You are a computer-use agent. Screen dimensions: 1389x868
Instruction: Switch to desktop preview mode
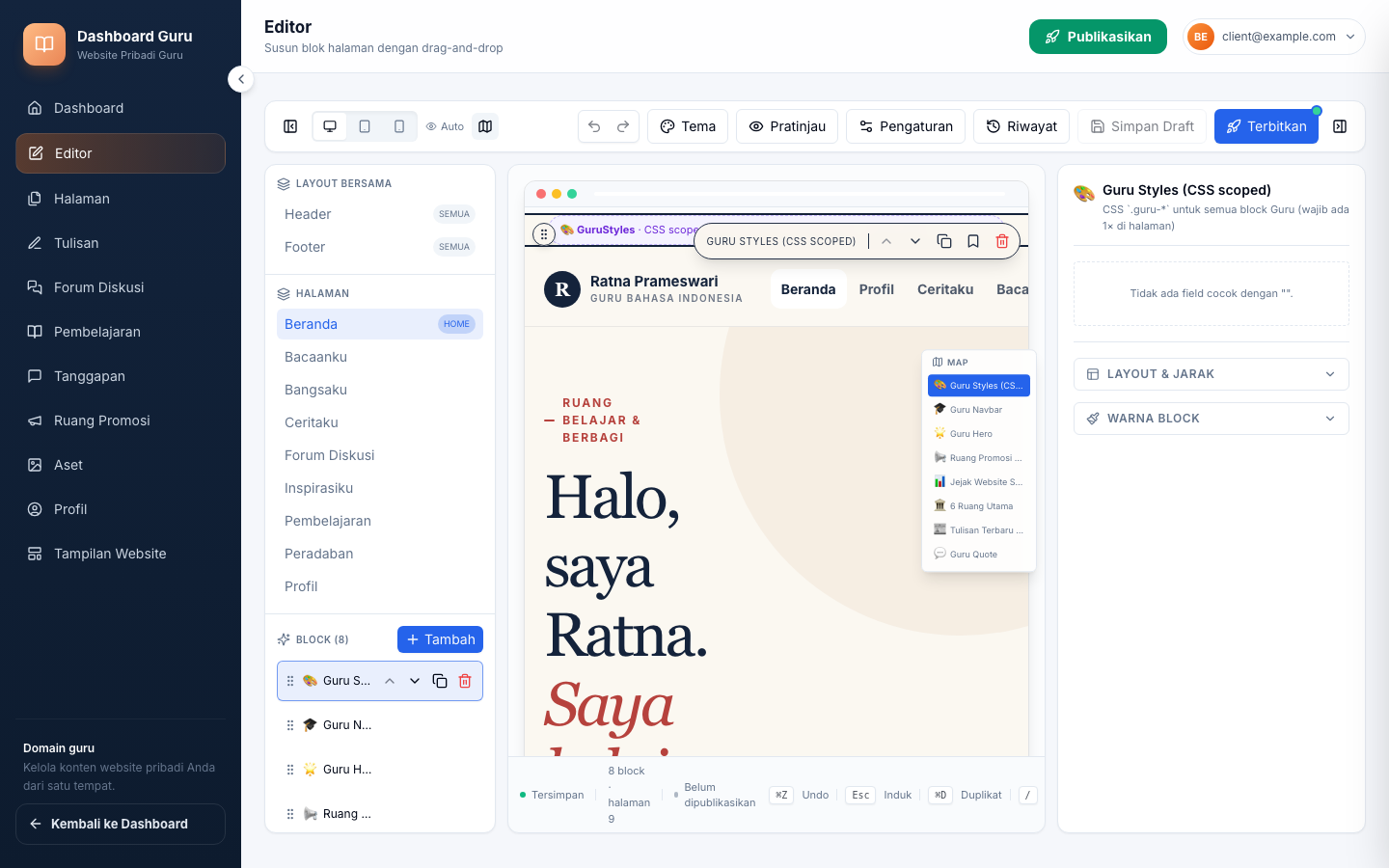[x=330, y=126]
